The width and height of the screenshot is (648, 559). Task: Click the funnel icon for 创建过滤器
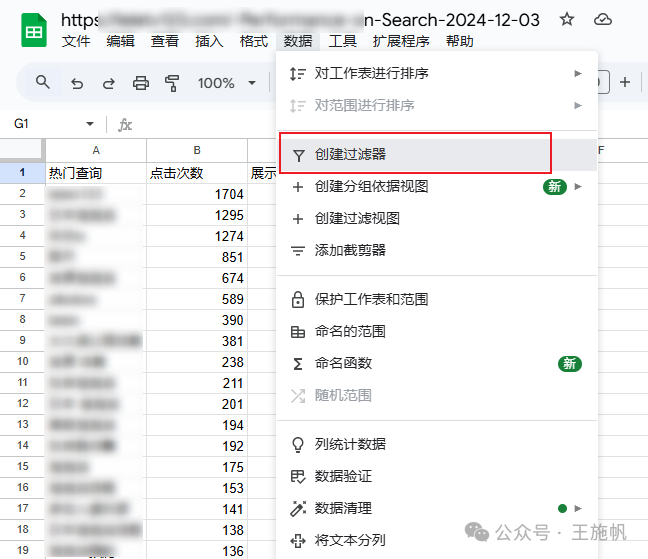298,155
